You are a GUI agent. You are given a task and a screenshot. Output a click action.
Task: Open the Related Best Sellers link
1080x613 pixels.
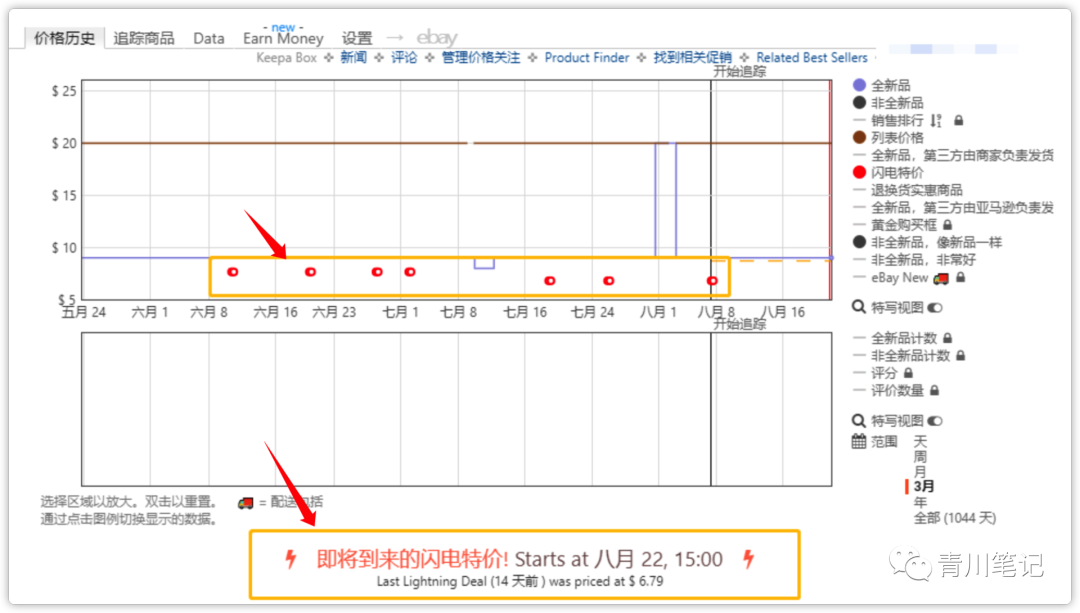811,58
